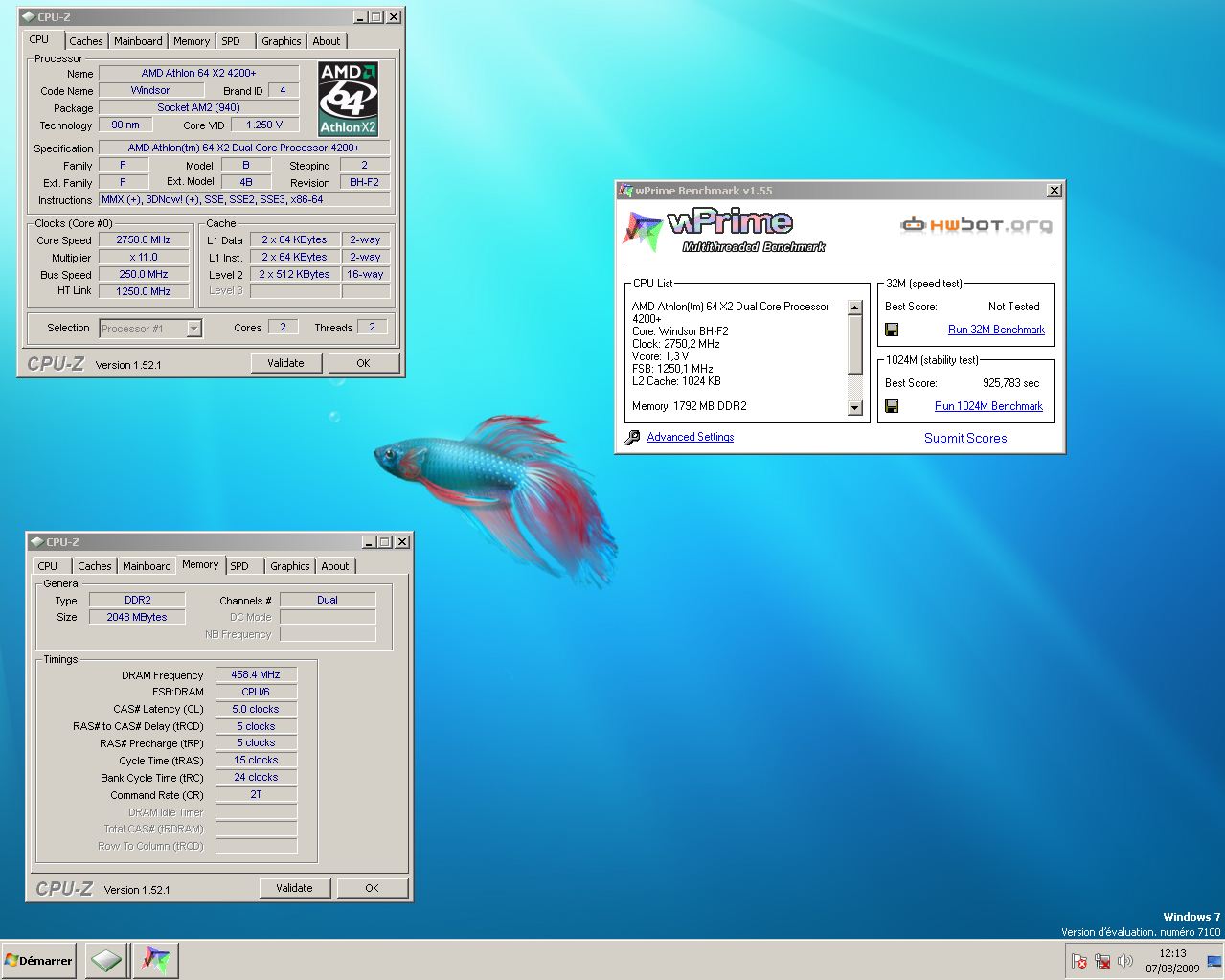Open the Démarrer start menu
The width and height of the screenshot is (1225, 980).
[x=39, y=960]
